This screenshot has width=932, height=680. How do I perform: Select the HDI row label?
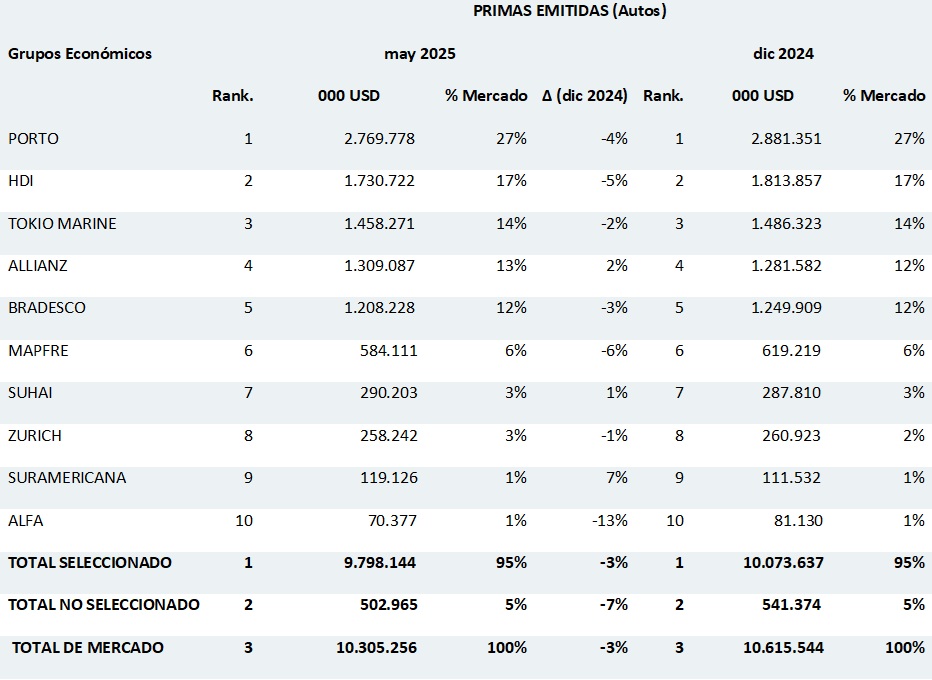click(21, 181)
